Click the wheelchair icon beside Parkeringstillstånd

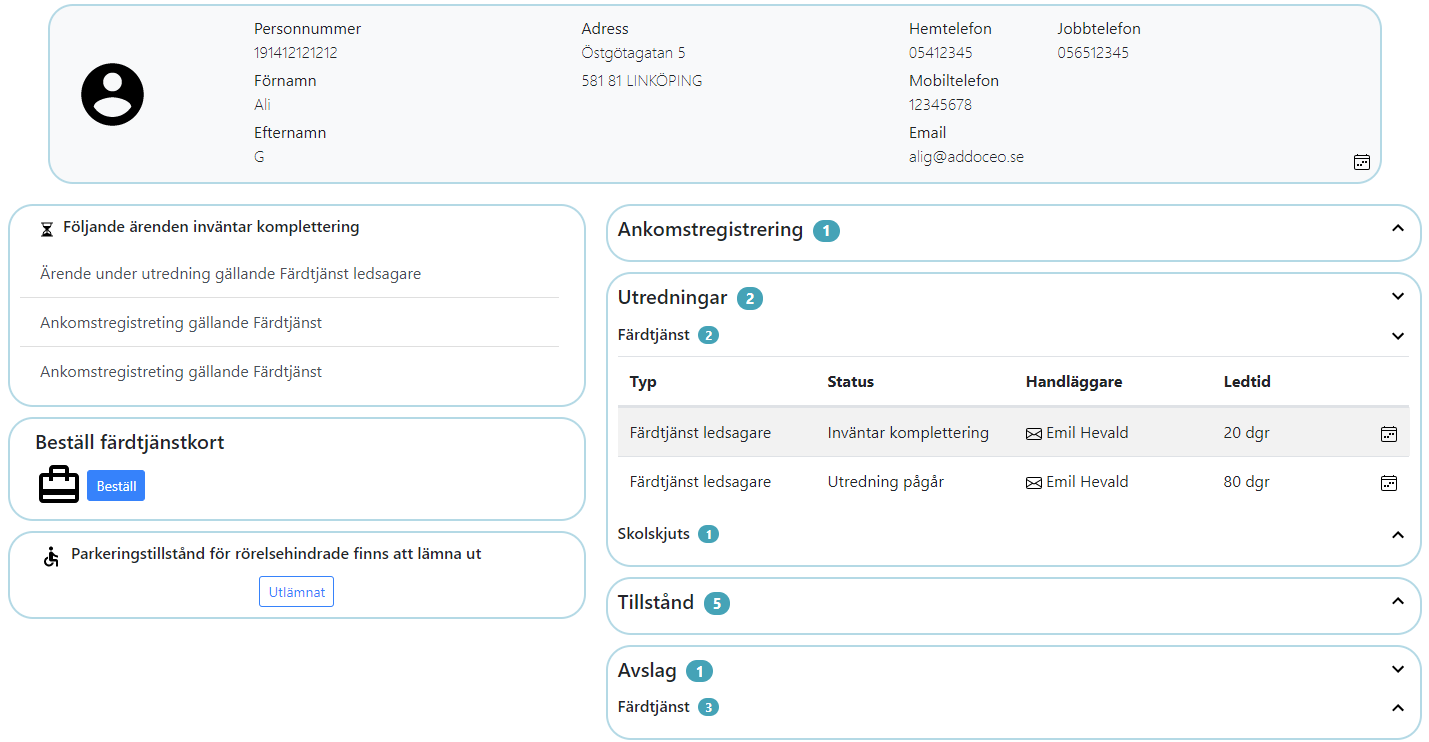click(x=52, y=556)
